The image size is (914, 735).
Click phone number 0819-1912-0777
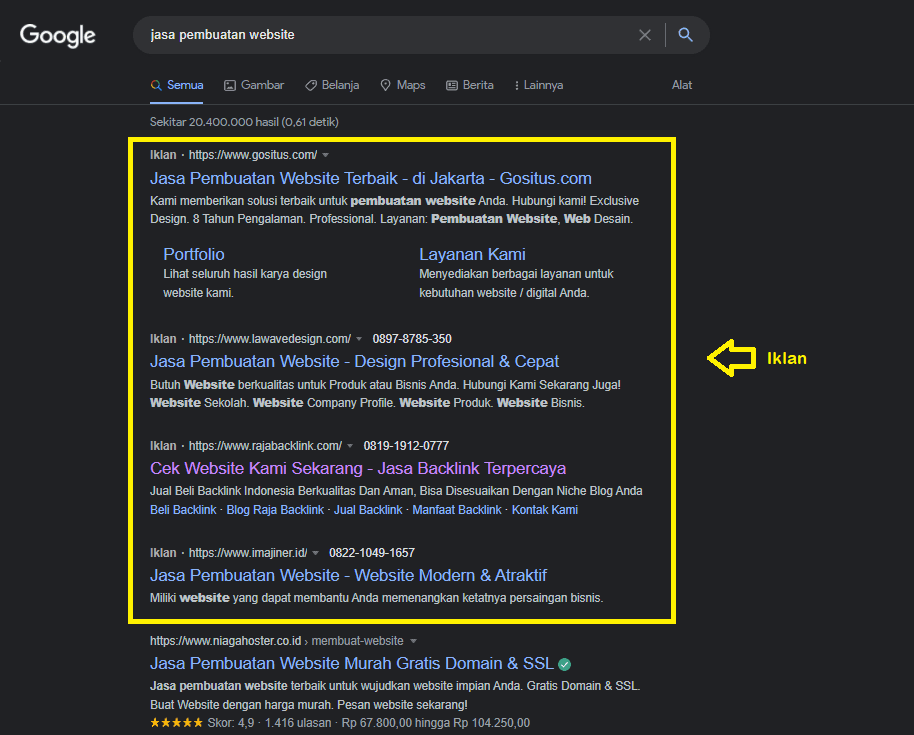pos(406,446)
